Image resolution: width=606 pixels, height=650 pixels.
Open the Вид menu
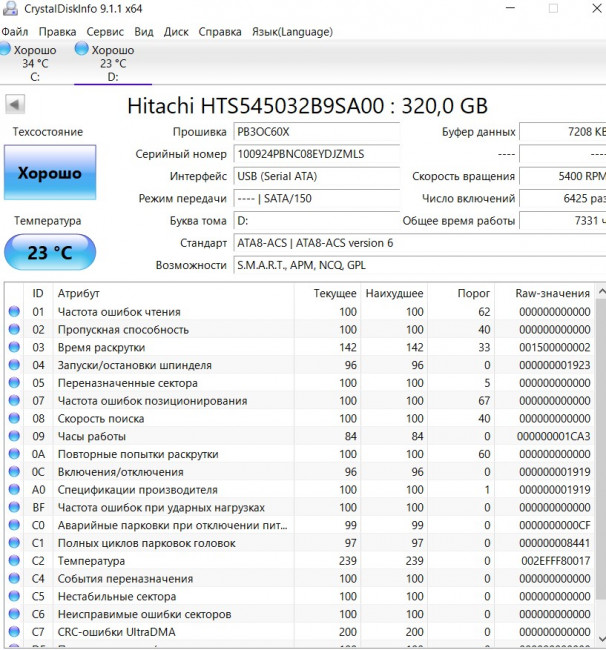click(x=144, y=32)
